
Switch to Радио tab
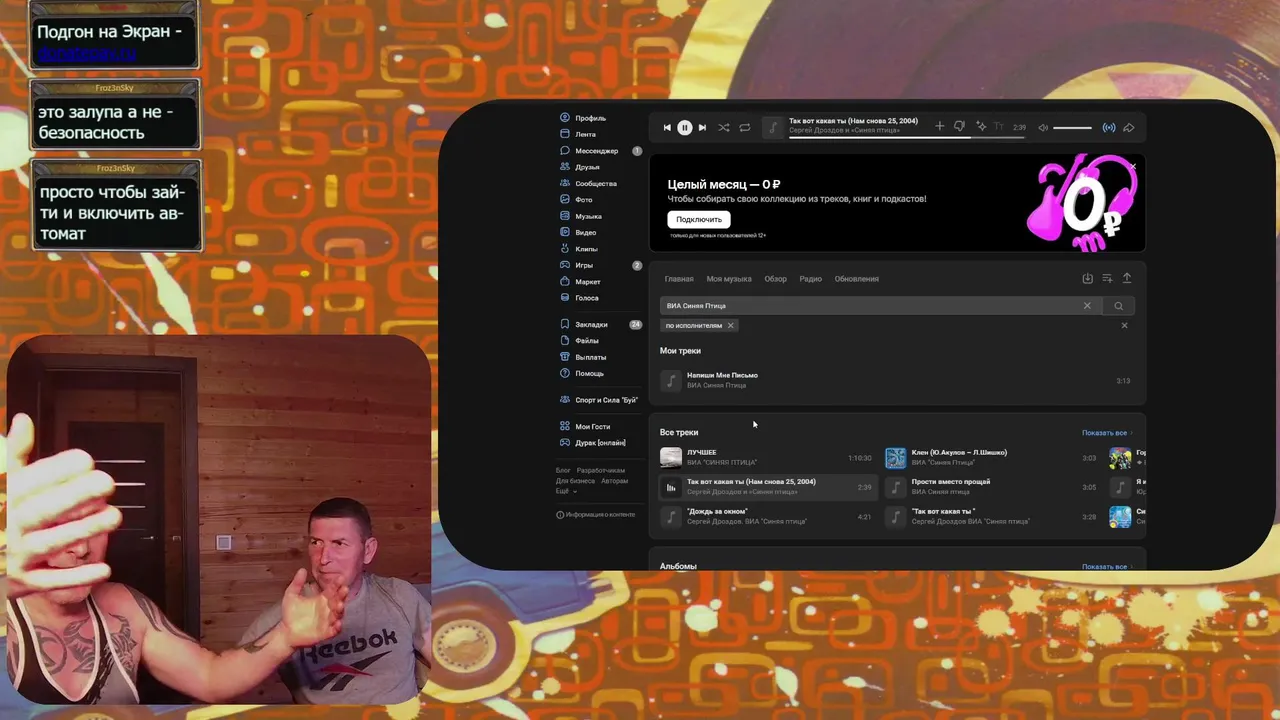(810, 279)
